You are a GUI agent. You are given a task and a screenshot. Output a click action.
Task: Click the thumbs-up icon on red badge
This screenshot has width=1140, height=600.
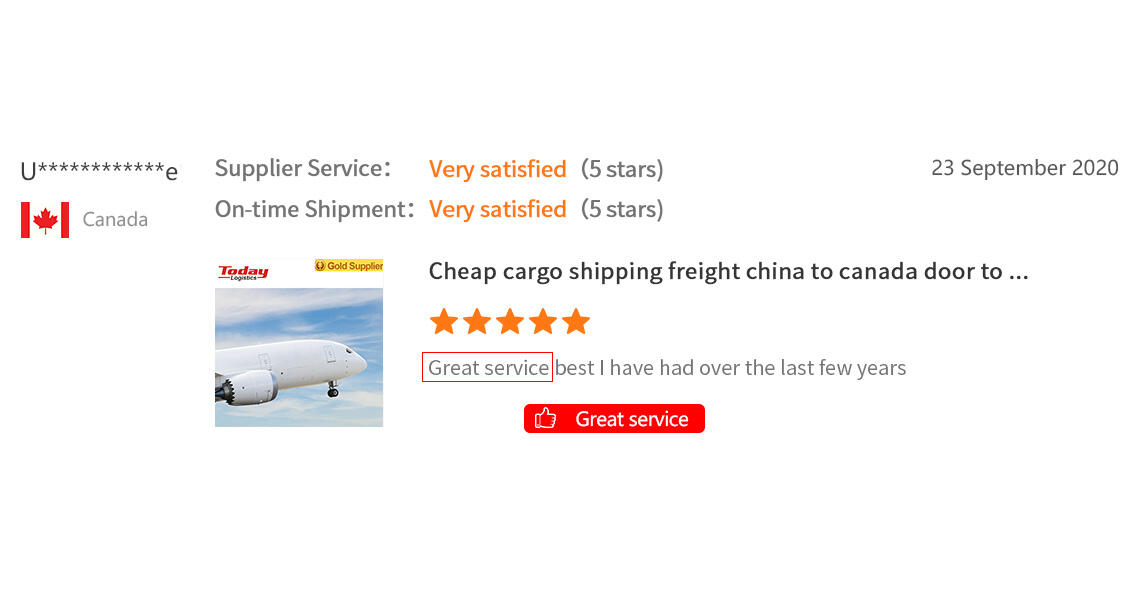[x=545, y=419]
